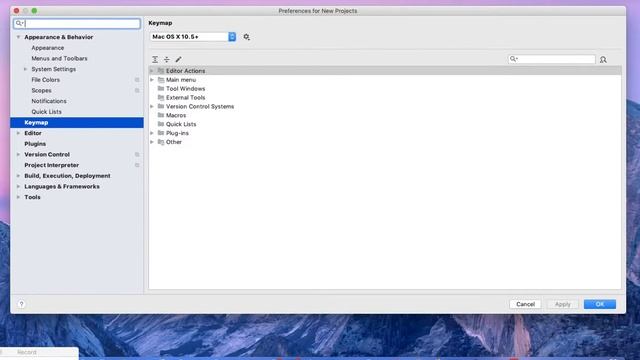Select the Macros row label
This screenshot has height=360, width=640.
tap(176, 115)
